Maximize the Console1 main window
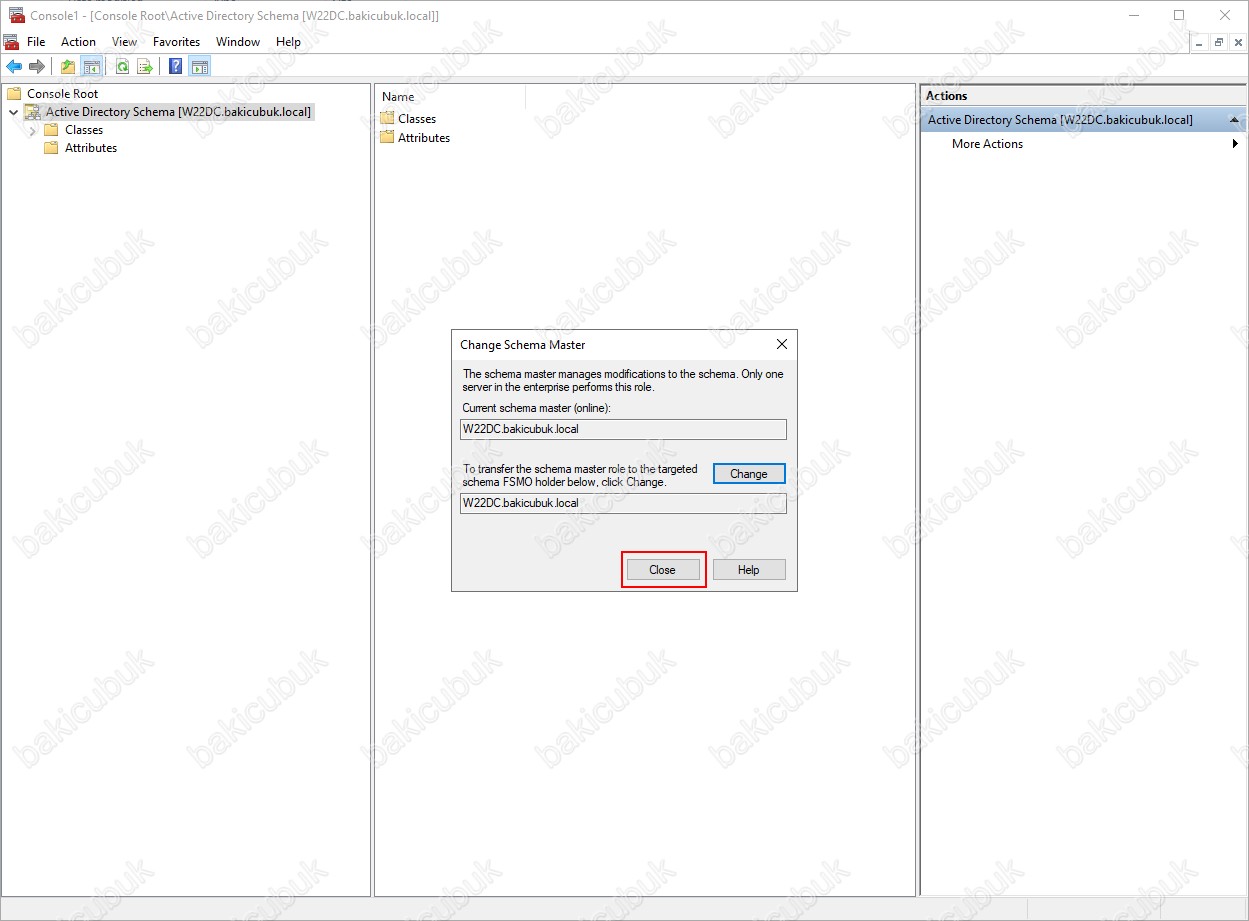This screenshot has width=1249, height=921. coord(1179,15)
